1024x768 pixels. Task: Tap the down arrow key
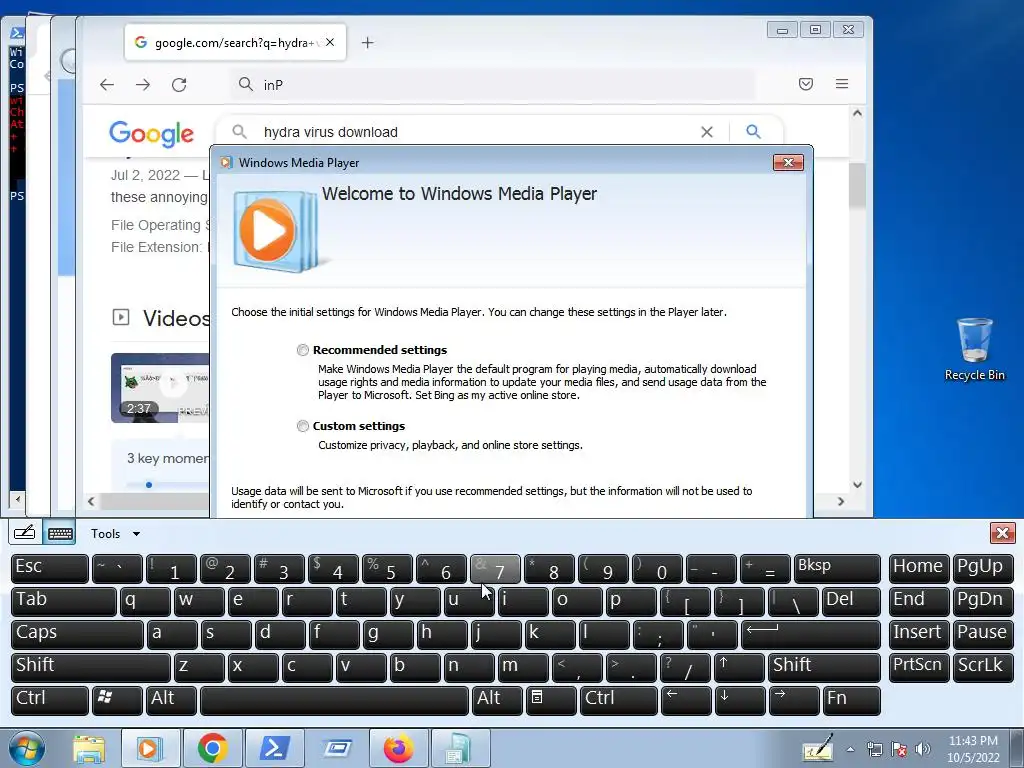(x=740, y=700)
